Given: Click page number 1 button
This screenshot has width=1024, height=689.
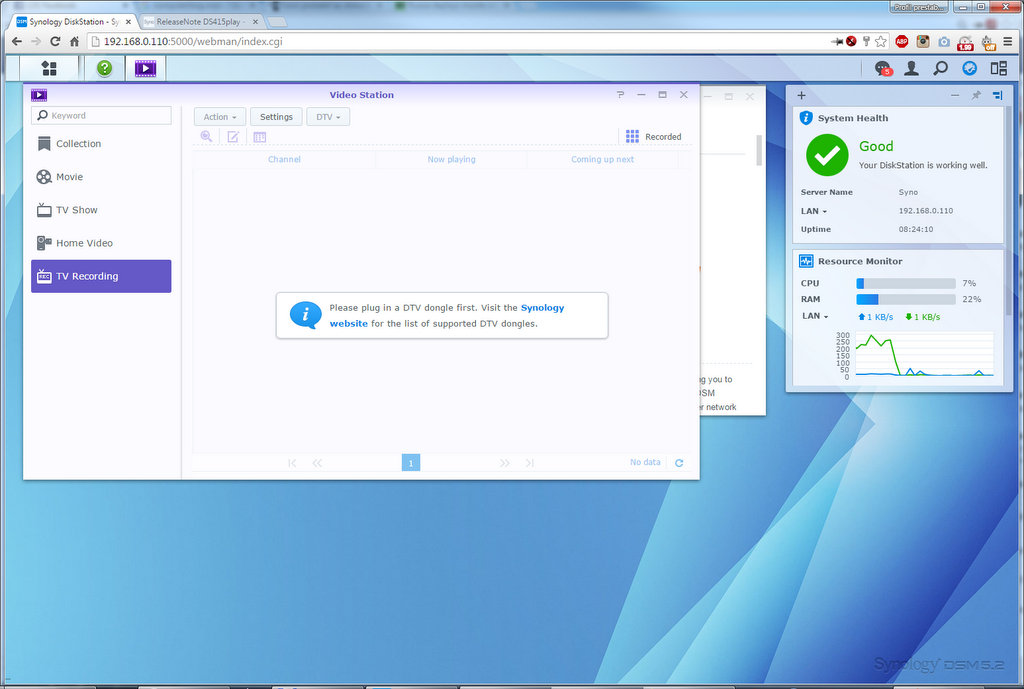Looking at the screenshot, I should (411, 462).
